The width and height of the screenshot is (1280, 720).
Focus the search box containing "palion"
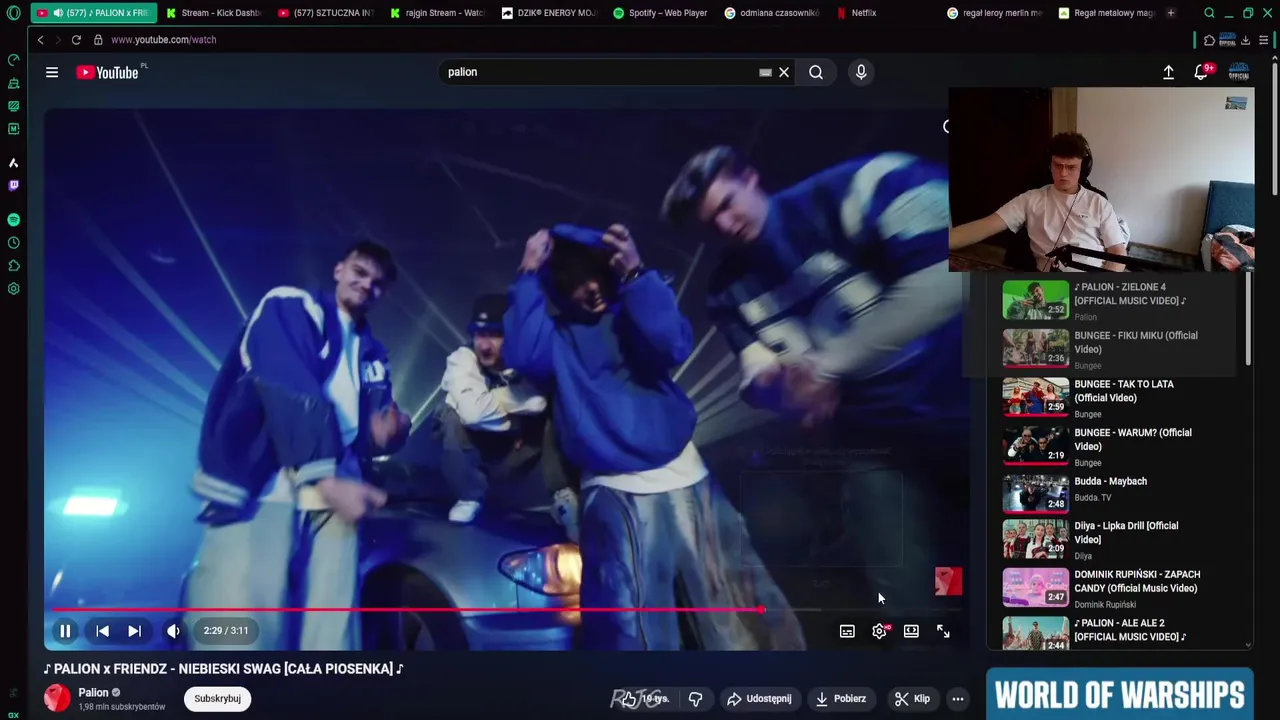(600, 72)
